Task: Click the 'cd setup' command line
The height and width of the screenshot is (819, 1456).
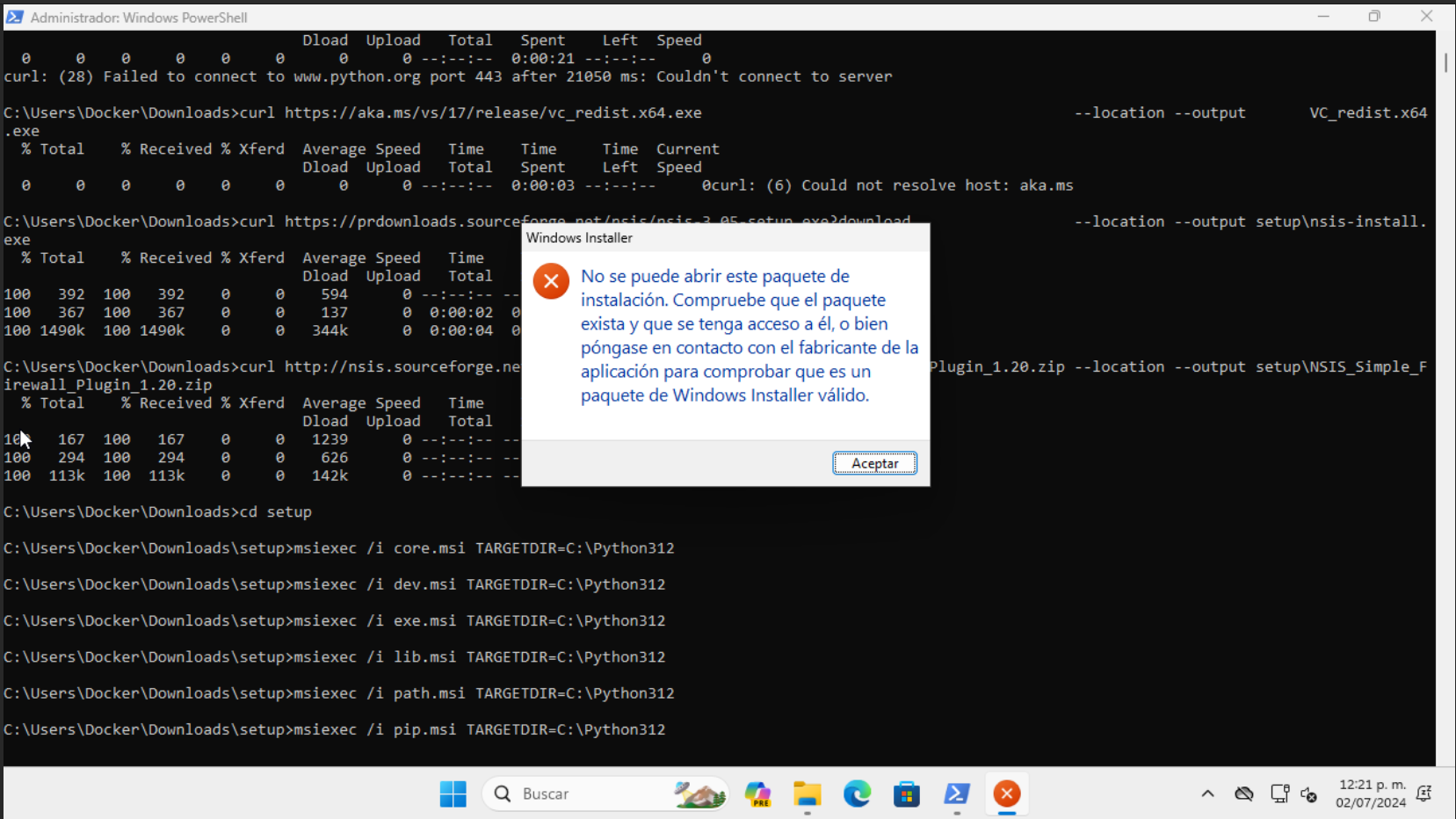Action: [x=158, y=512]
